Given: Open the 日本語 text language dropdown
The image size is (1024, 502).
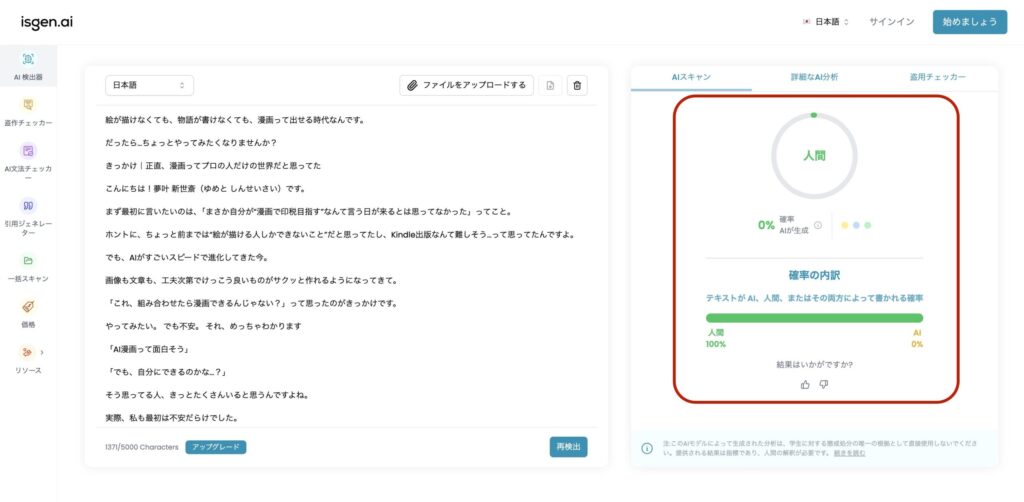Looking at the screenshot, I should pyautogui.click(x=149, y=86).
